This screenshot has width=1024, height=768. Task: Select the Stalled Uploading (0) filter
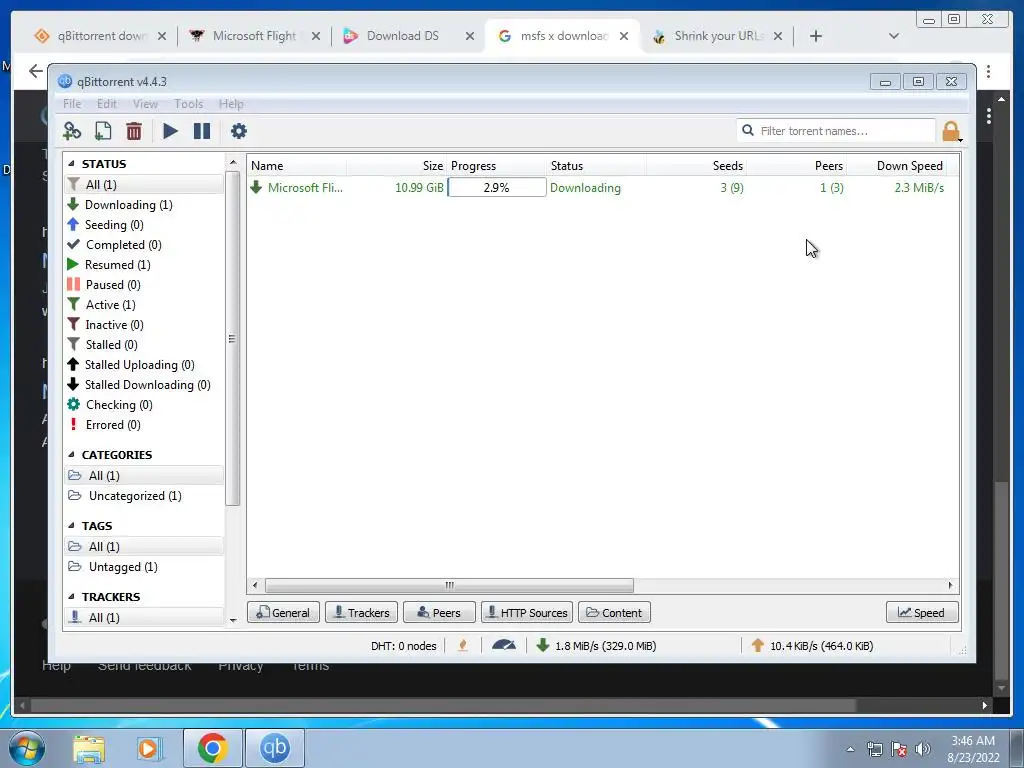tap(139, 365)
